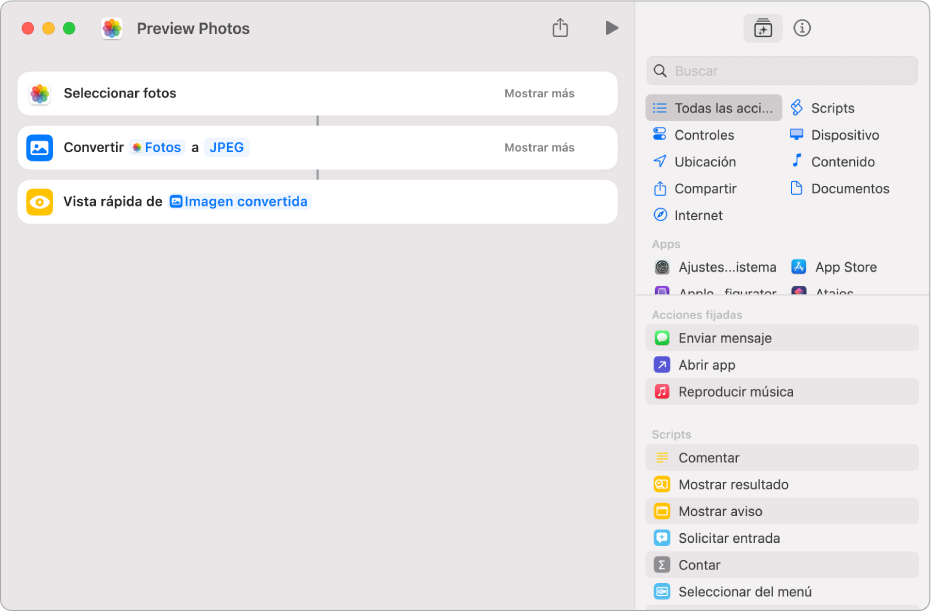Add the Contar action
Image resolution: width=931 pixels, height=612 pixels.
(x=782, y=565)
